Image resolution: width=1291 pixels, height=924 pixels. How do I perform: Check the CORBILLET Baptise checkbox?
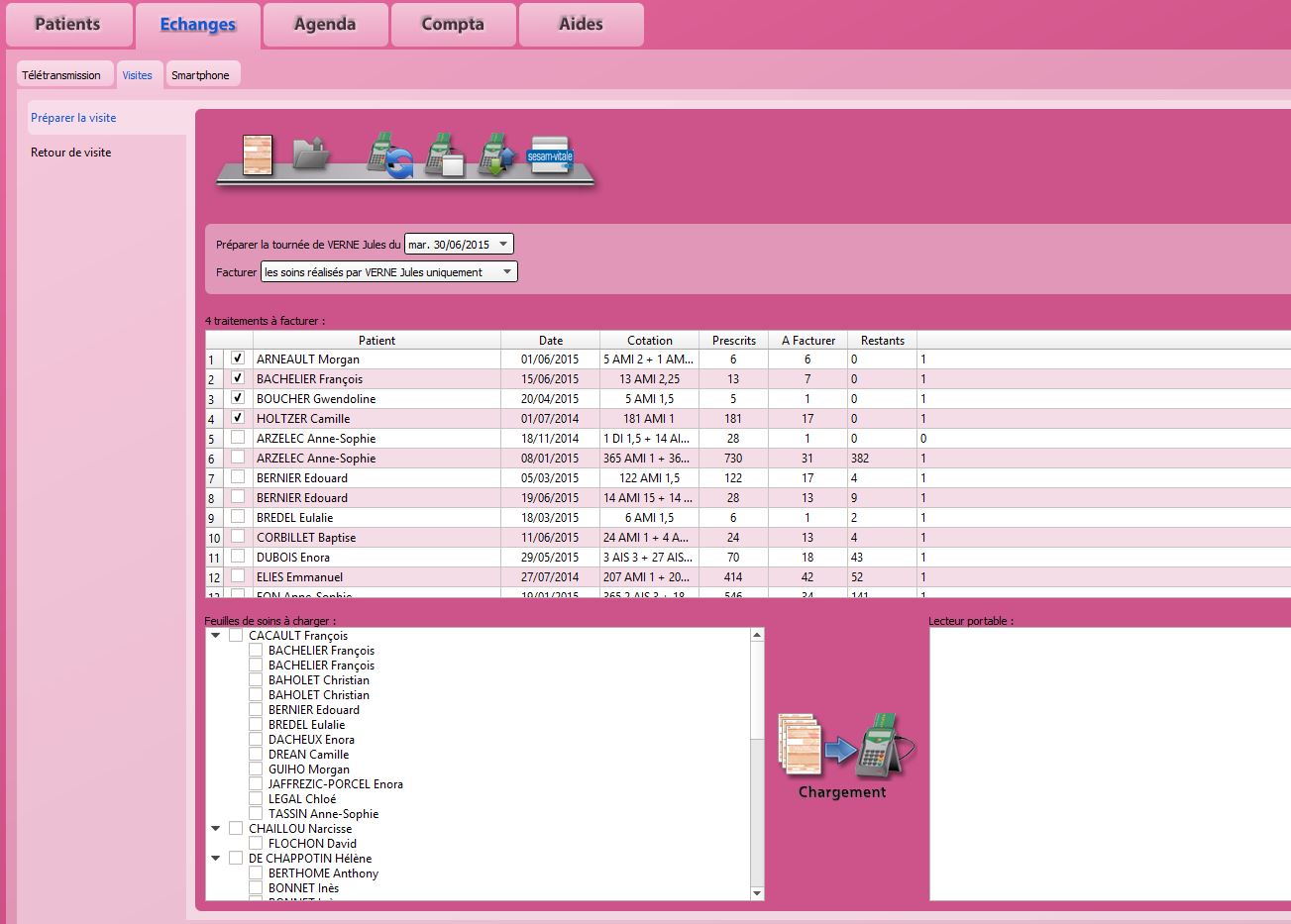pos(238,537)
